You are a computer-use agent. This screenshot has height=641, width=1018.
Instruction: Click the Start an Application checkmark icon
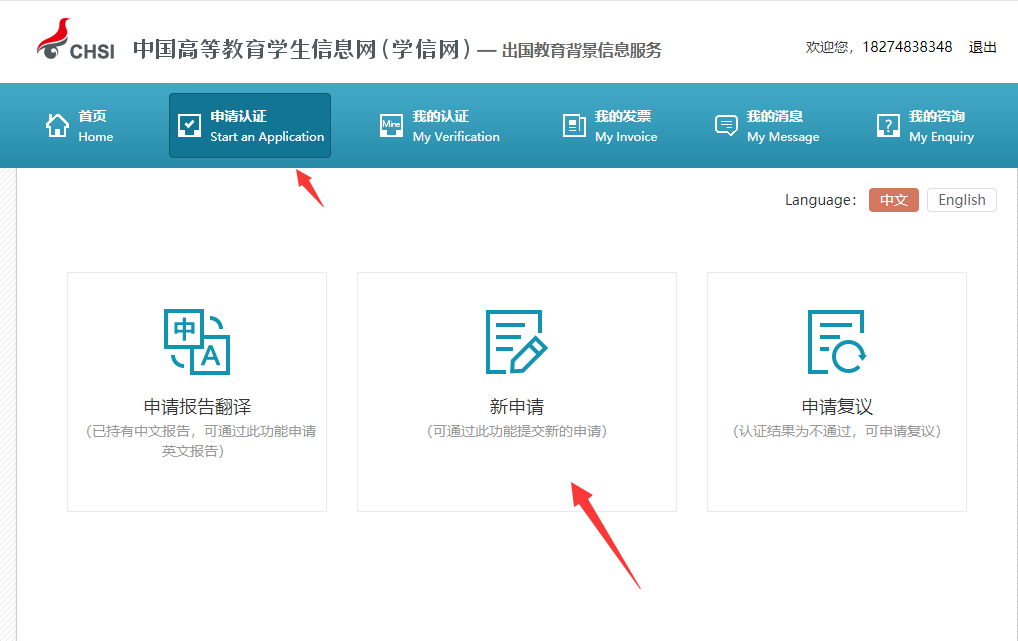pyautogui.click(x=189, y=126)
